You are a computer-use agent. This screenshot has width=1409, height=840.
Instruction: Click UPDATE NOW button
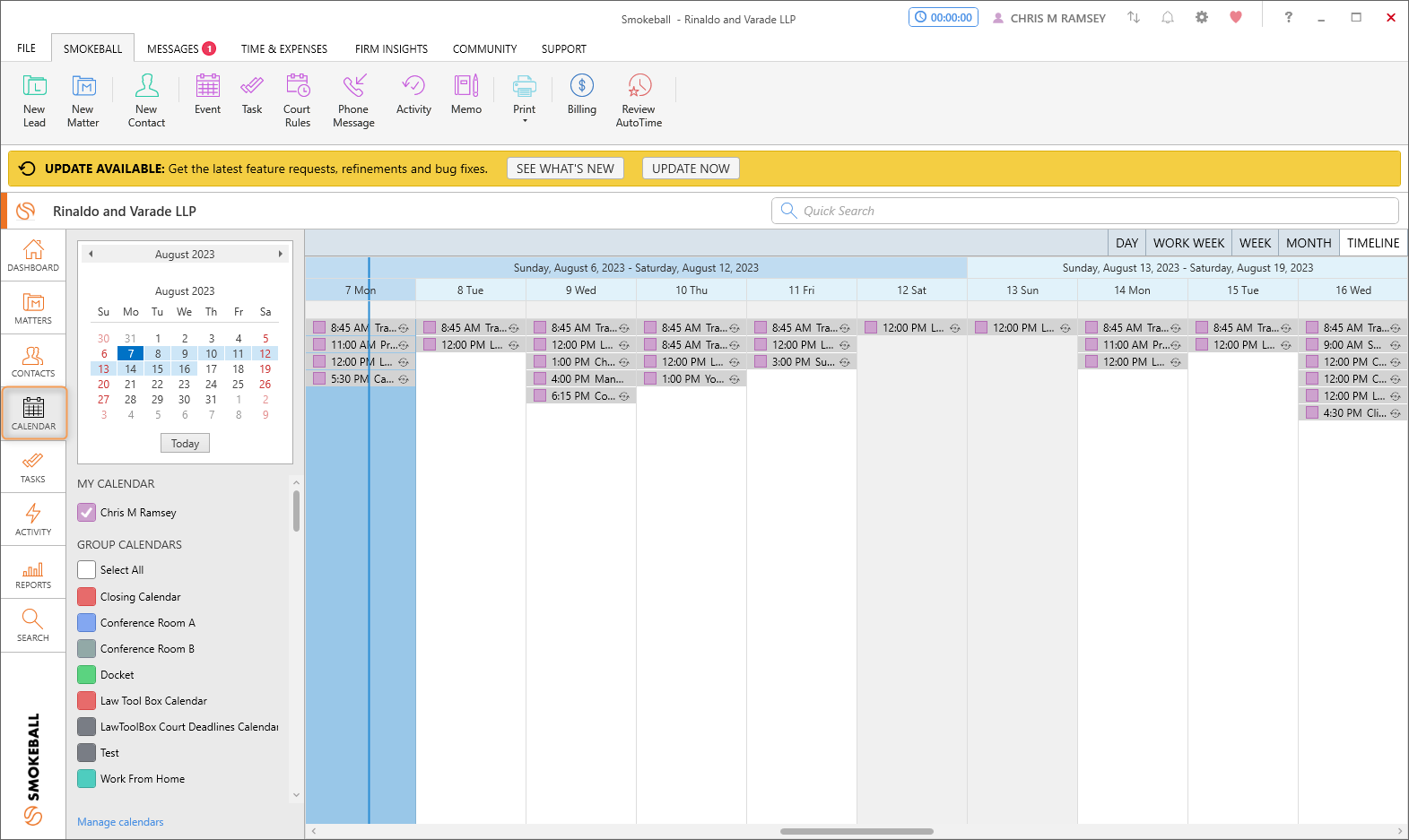[691, 169]
